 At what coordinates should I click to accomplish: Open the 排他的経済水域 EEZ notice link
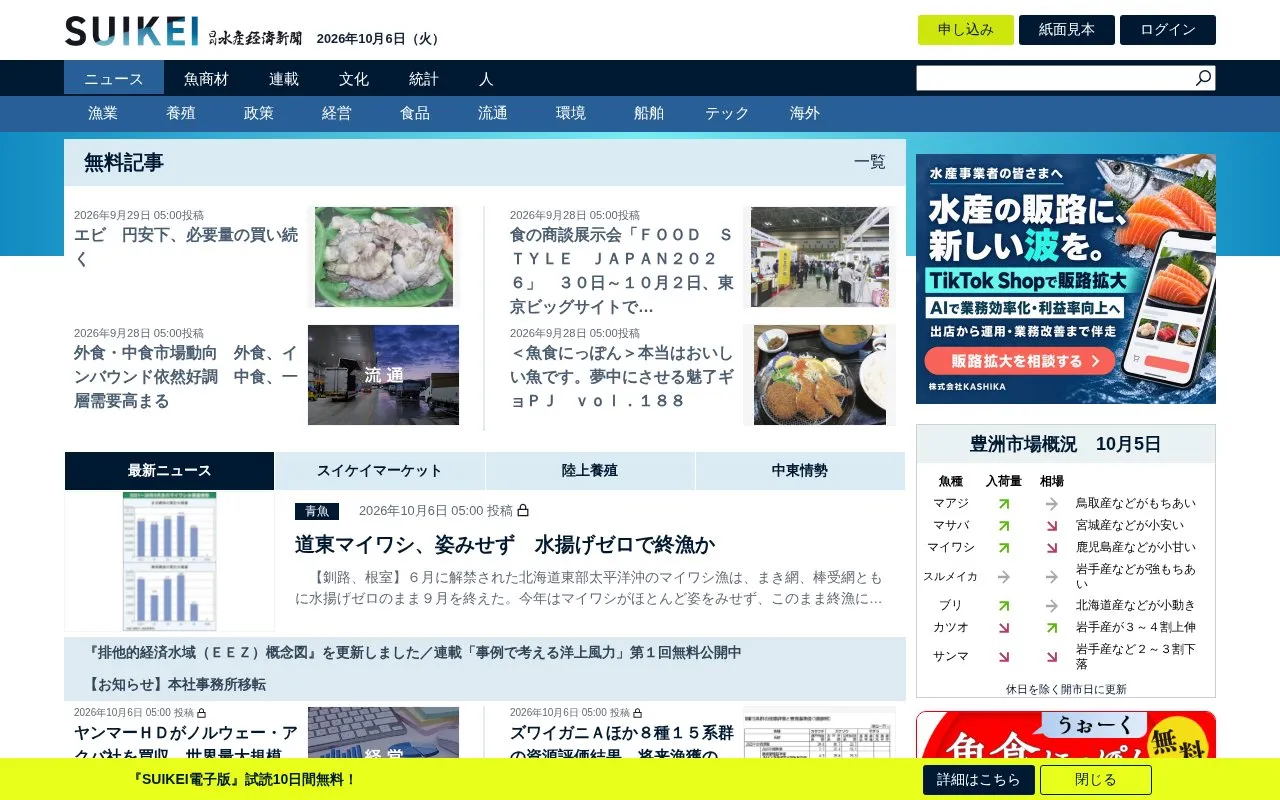click(x=415, y=653)
